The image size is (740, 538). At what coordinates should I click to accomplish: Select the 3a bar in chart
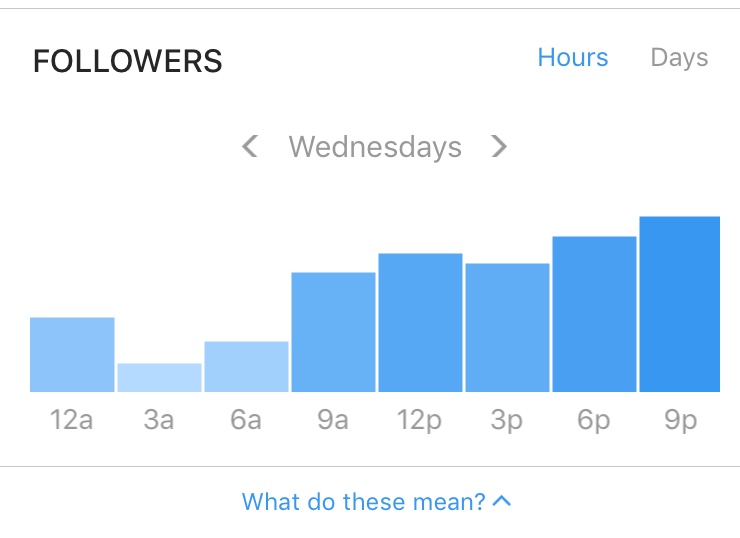(160, 378)
